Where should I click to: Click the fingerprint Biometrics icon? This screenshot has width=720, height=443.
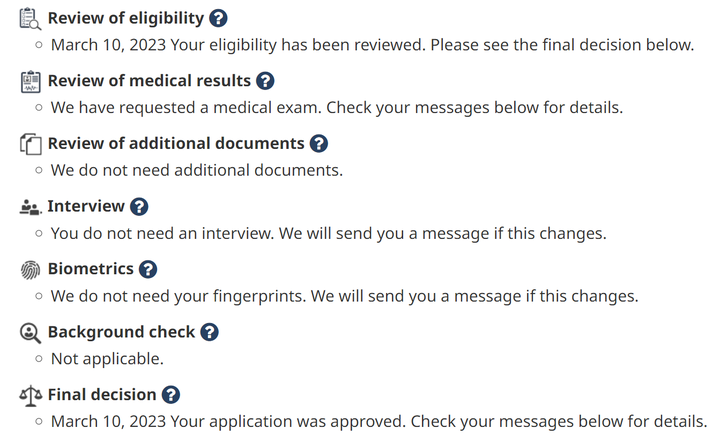coord(31,269)
